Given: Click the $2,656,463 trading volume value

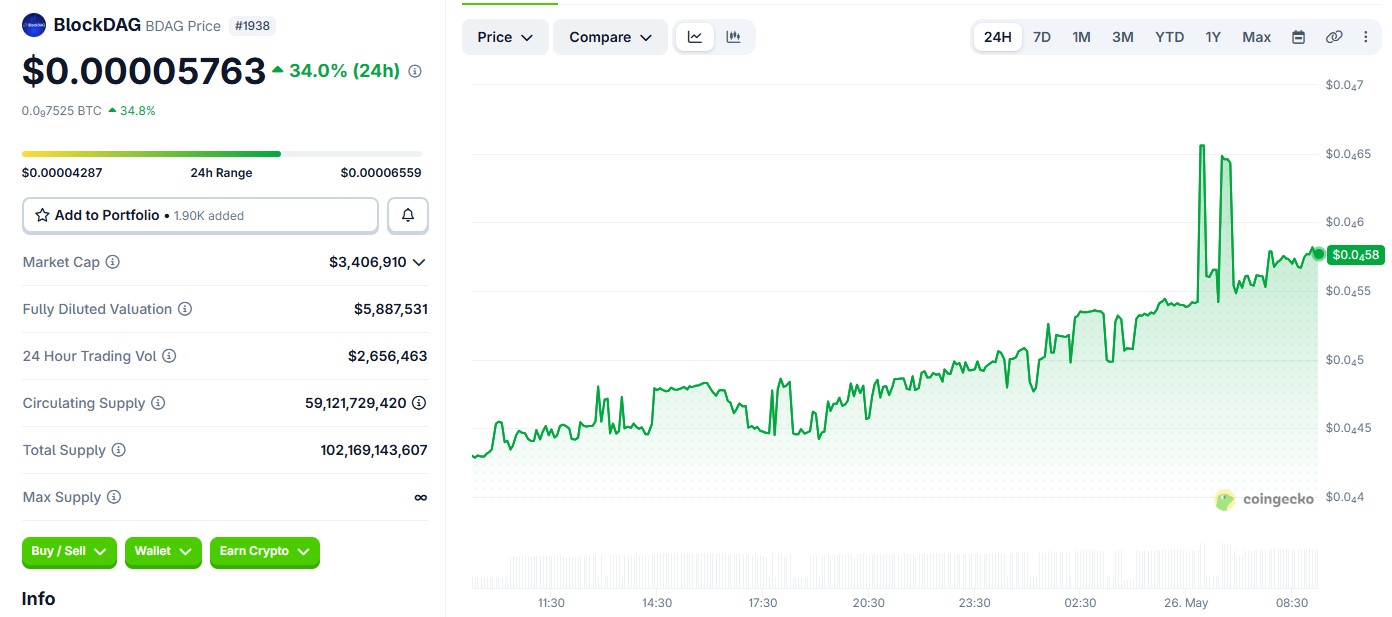Looking at the screenshot, I should tap(388, 356).
